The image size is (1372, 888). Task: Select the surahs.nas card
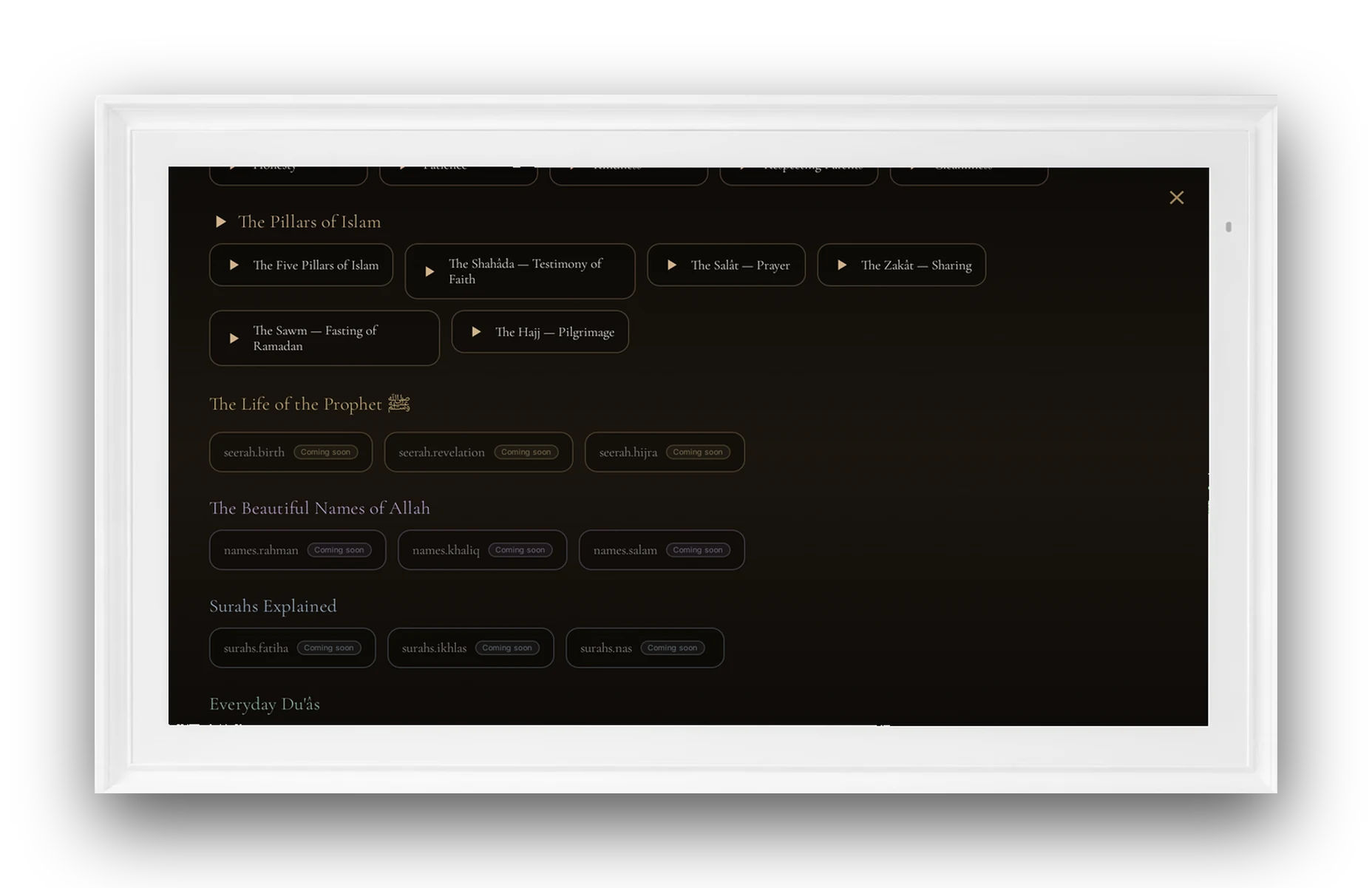point(645,648)
